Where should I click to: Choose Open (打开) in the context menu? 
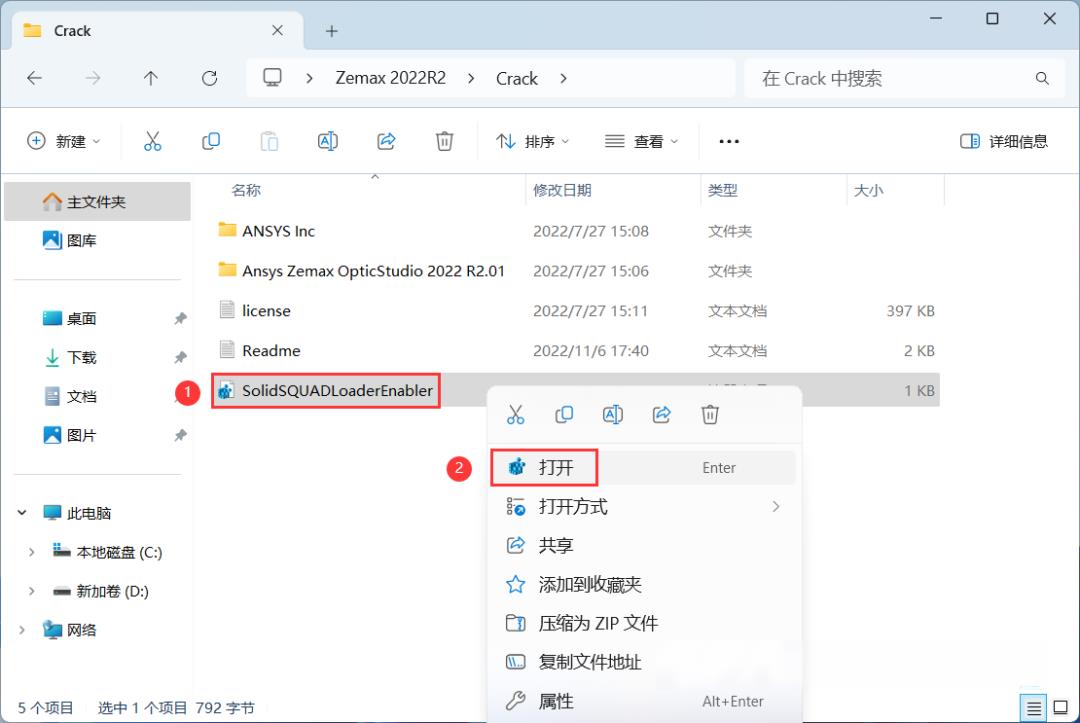point(643,468)
